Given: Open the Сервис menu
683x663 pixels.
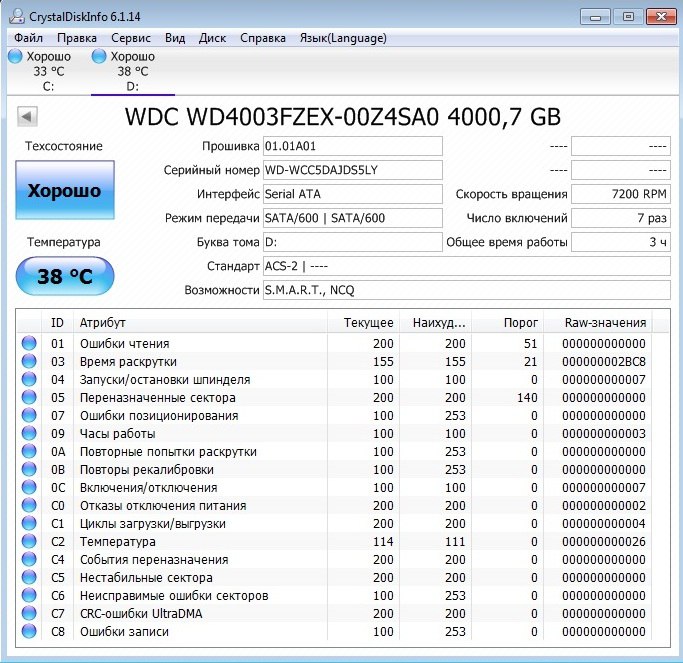Looking at the screenshot, I should (131, 38).
